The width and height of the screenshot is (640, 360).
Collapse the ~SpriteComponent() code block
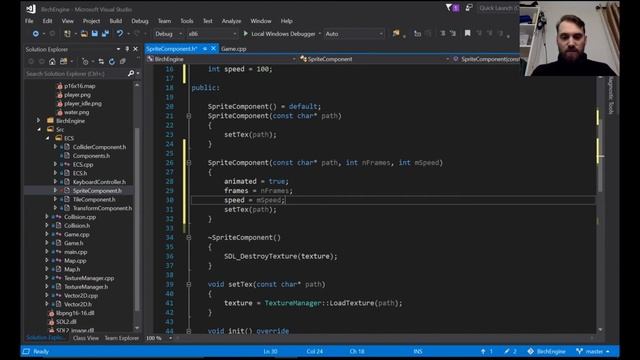pyautogui.click(x=189, y=238)
